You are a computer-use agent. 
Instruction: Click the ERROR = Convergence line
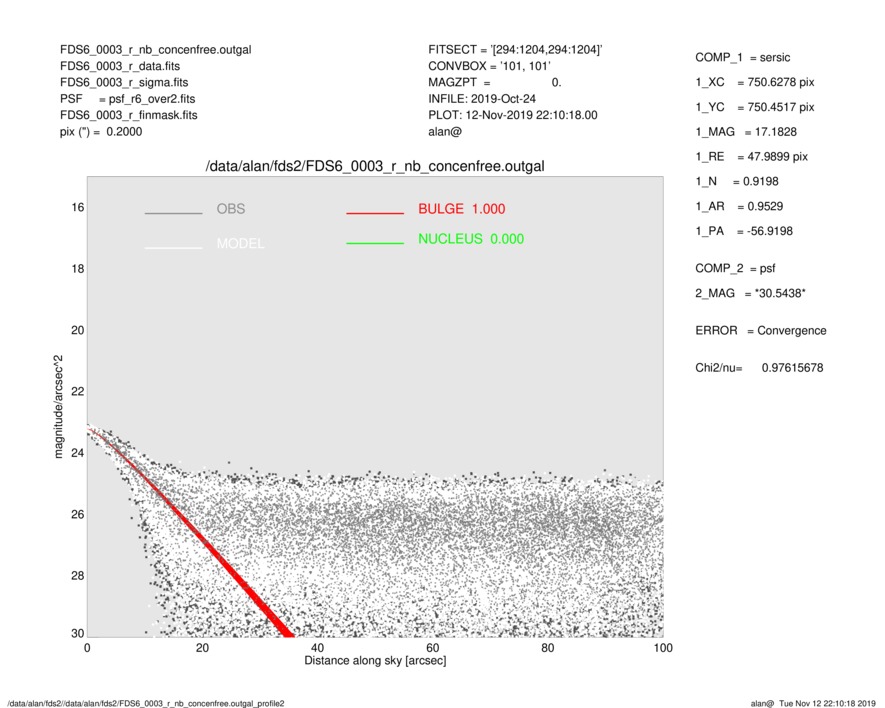(760, 331)
